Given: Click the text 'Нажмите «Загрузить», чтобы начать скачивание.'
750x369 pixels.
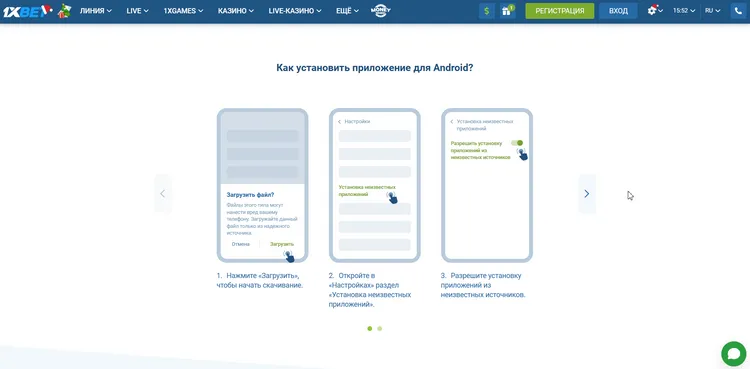Looking at the screenshot, I should point(260,280).
